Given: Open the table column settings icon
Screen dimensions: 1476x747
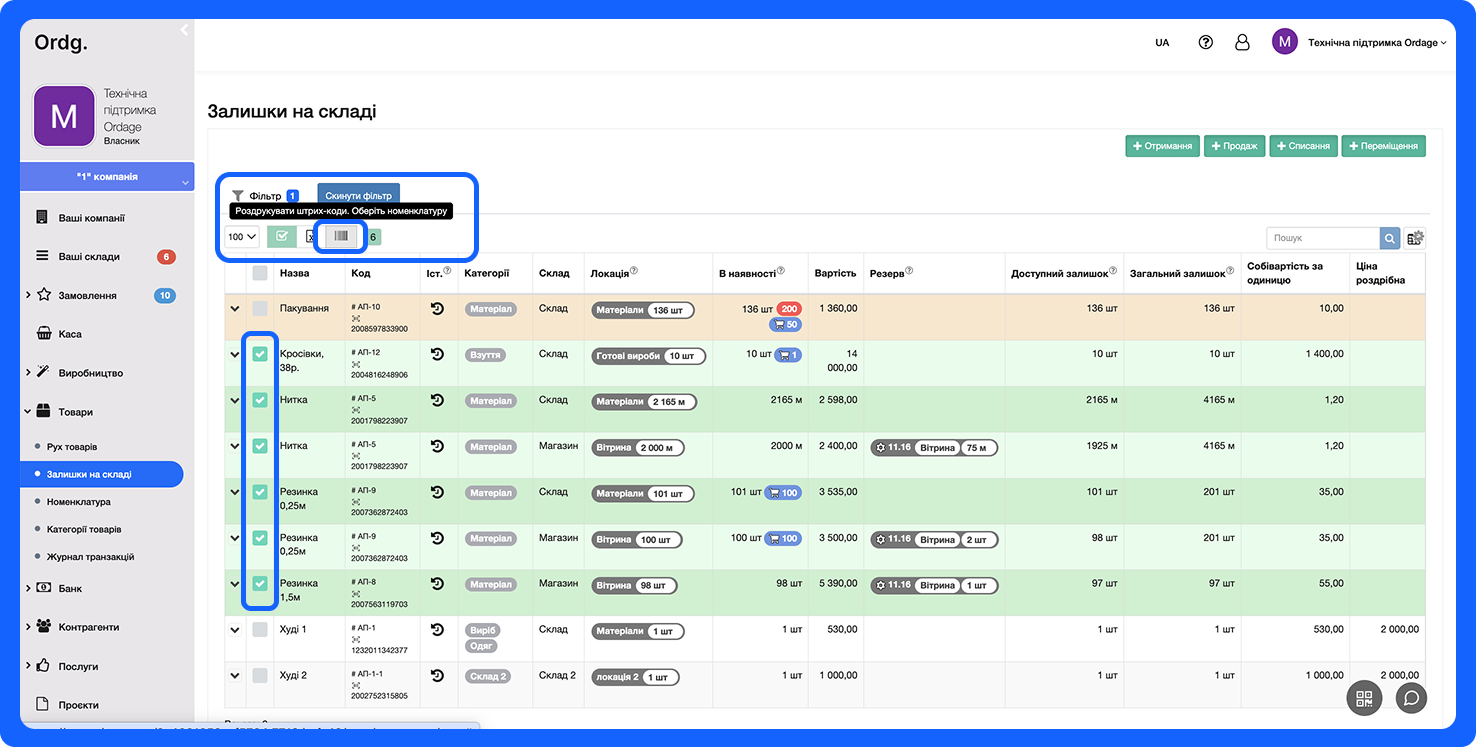Looking at the screenshot, I should [1415, 238].
